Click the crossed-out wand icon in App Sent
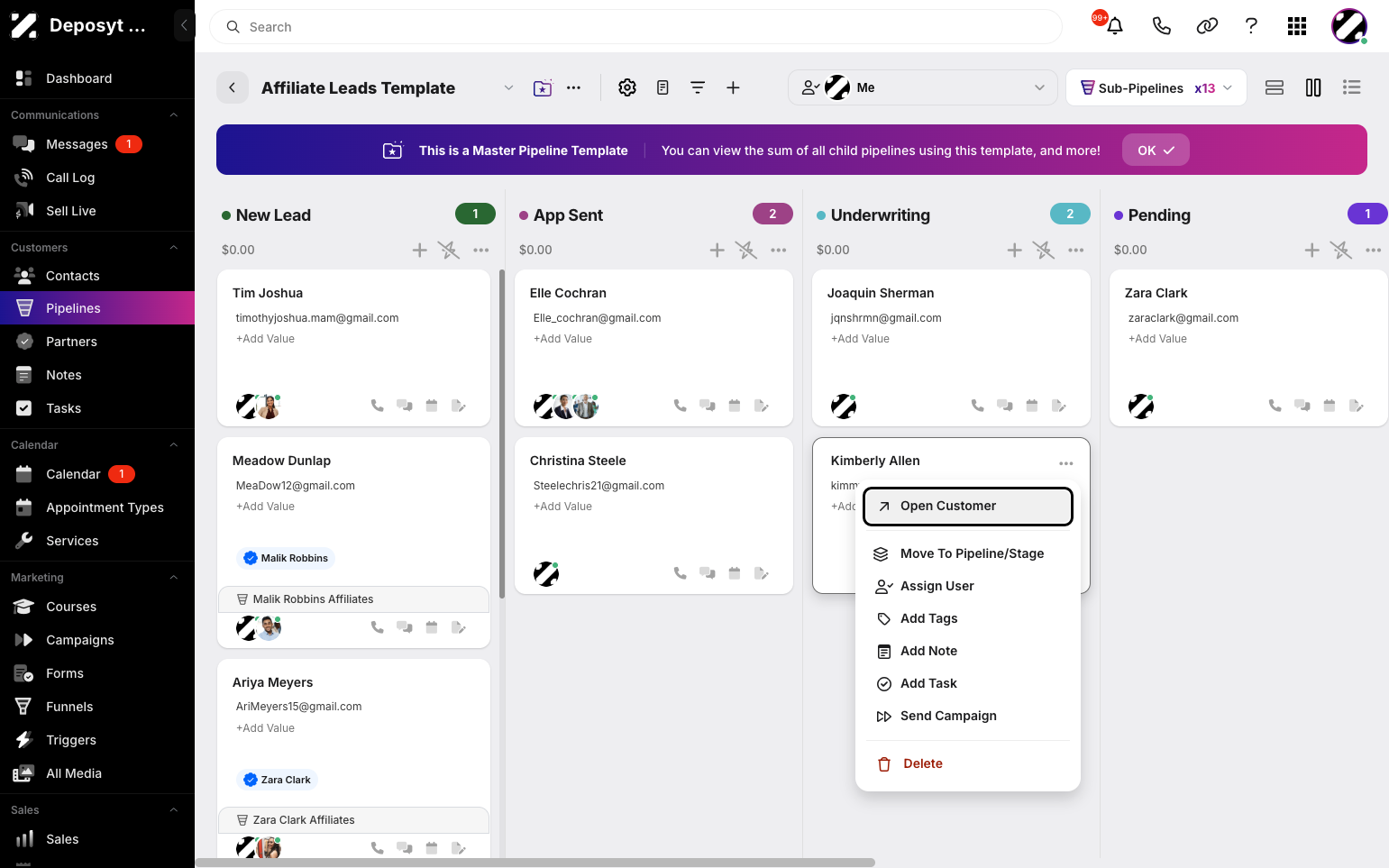The height and width of the screenshot is (868, 1389). pos(746,250)
